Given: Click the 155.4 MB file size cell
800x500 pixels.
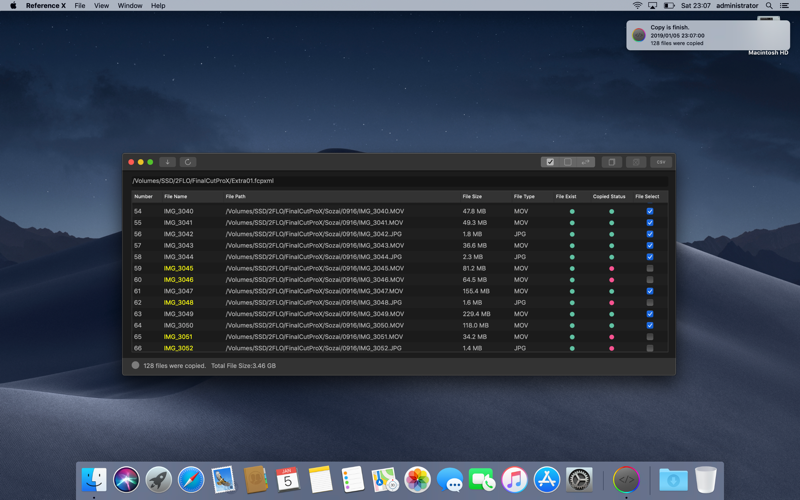Looking at the screenshot, I should click(476, 291).
